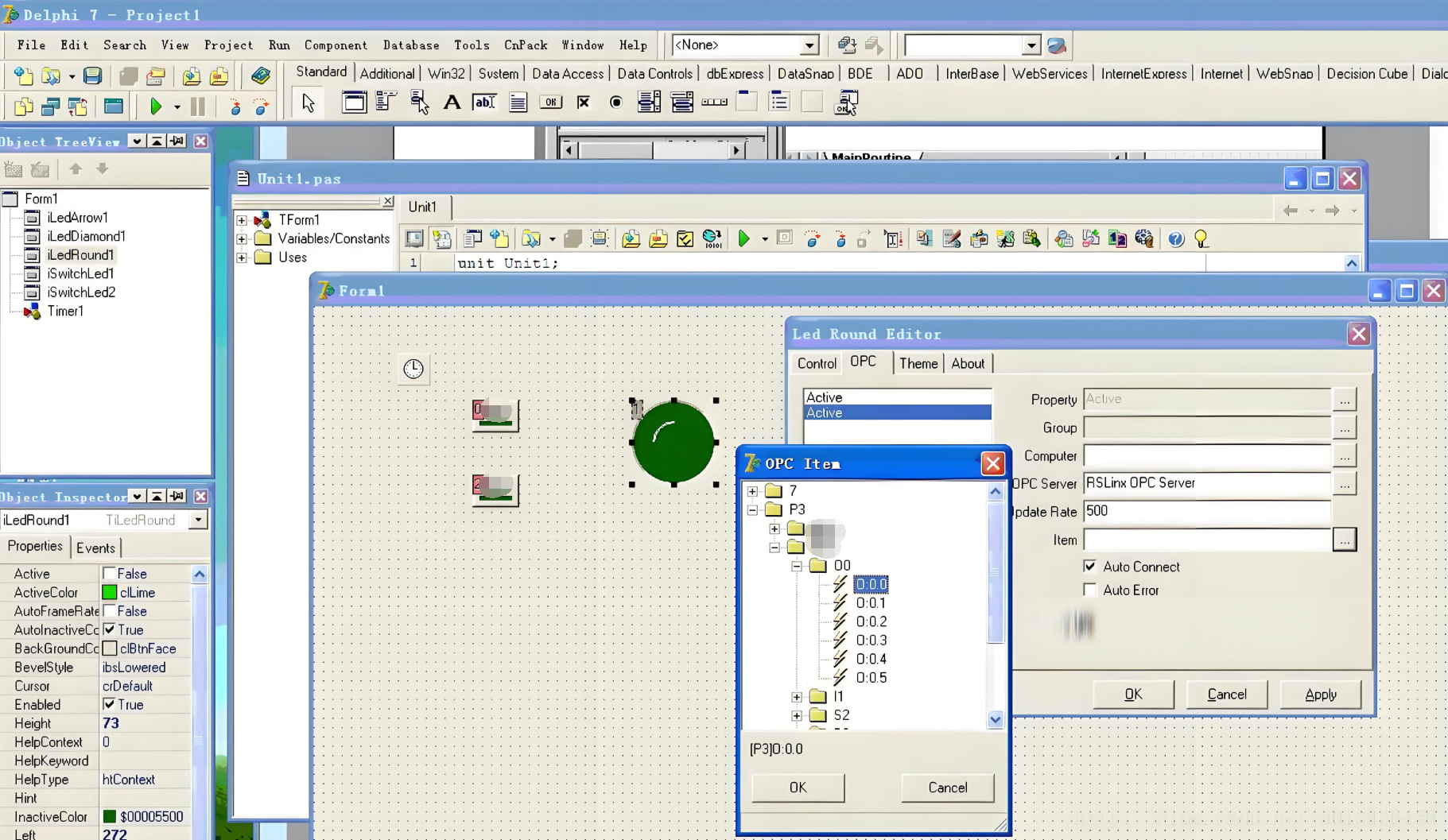
Task: Expand Variables/Constants node
Action: [242, 238]
